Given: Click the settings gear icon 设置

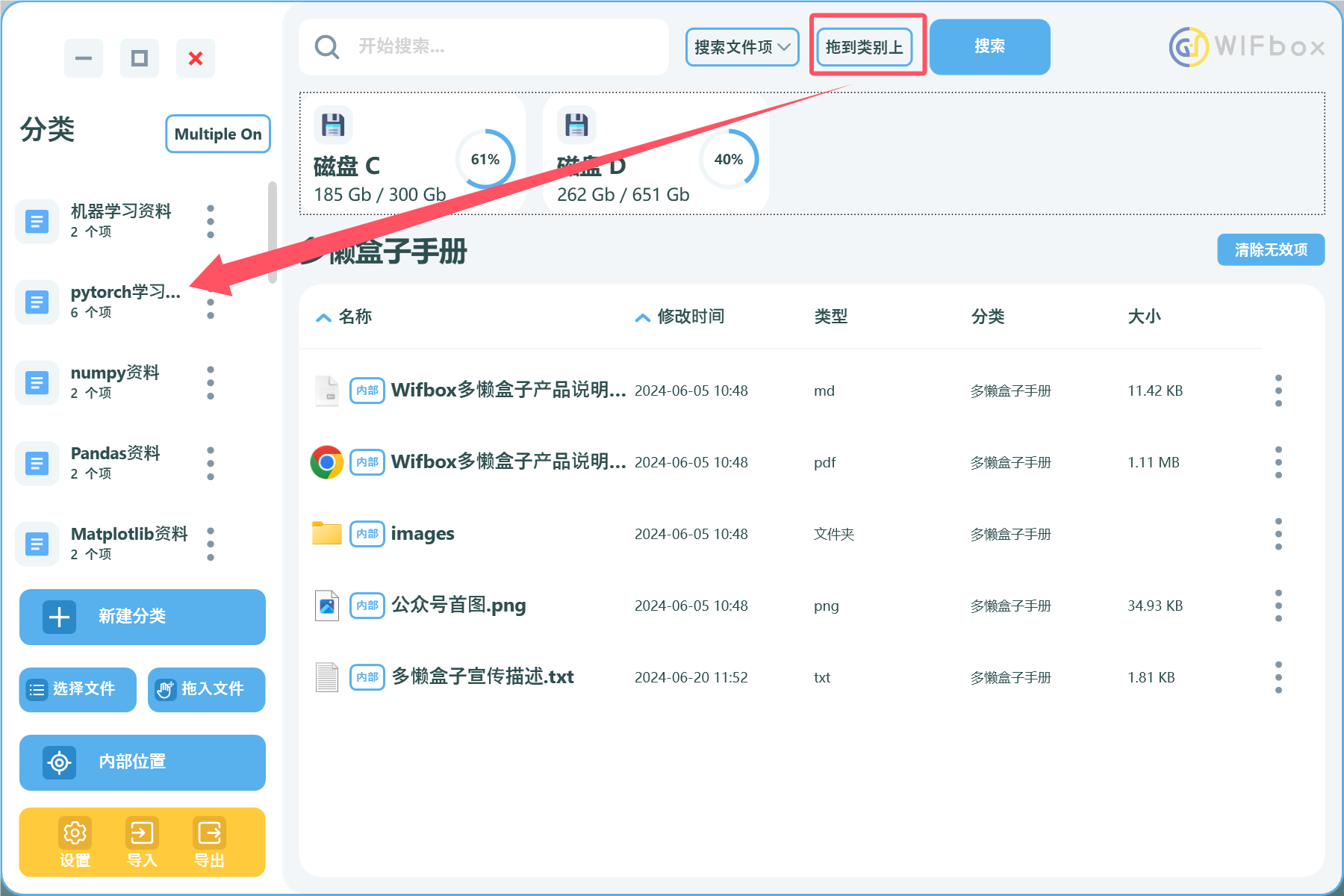Looking at the screenshot, I should click(x=75, y=833).
